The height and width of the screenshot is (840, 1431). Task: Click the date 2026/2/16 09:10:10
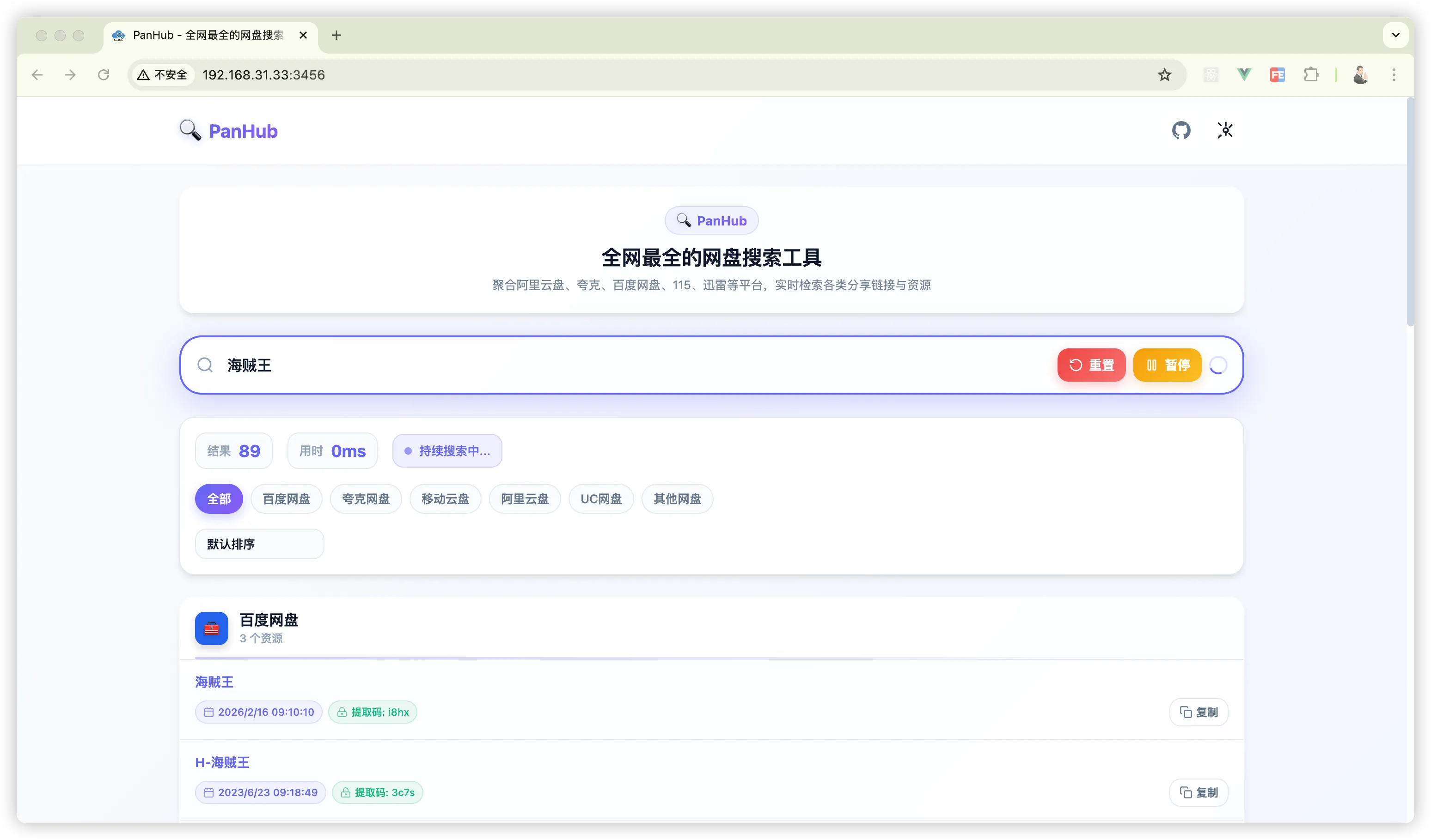coord(259,712)
